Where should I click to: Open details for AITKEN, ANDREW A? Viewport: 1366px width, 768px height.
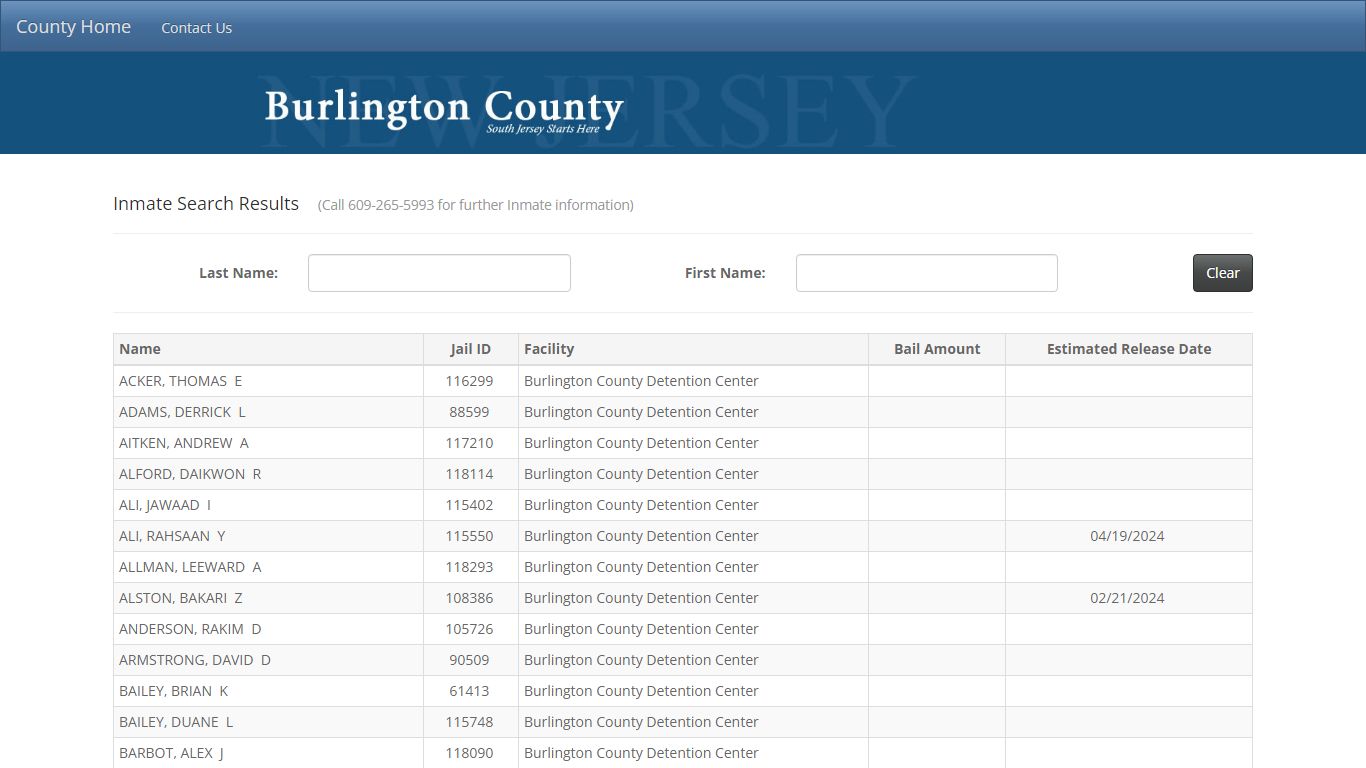click(184, 443)
